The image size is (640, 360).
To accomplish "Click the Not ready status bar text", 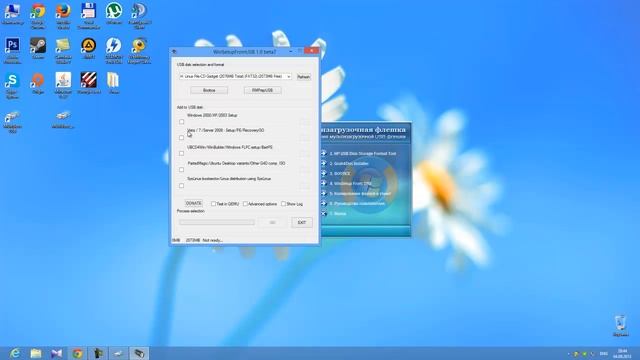I will (212, 240).
